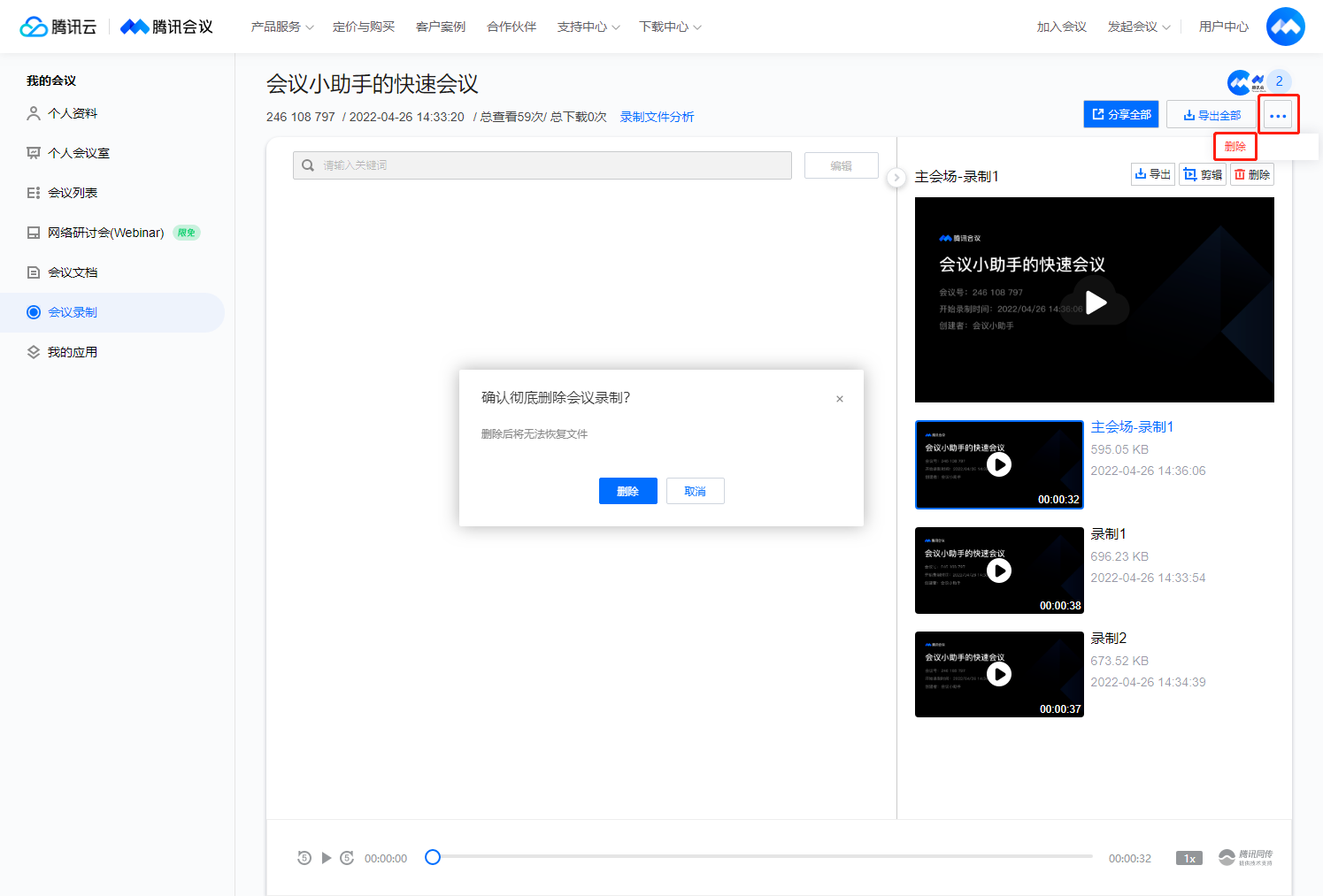Click the 会议列表 sidebar icon

(34, 193)
